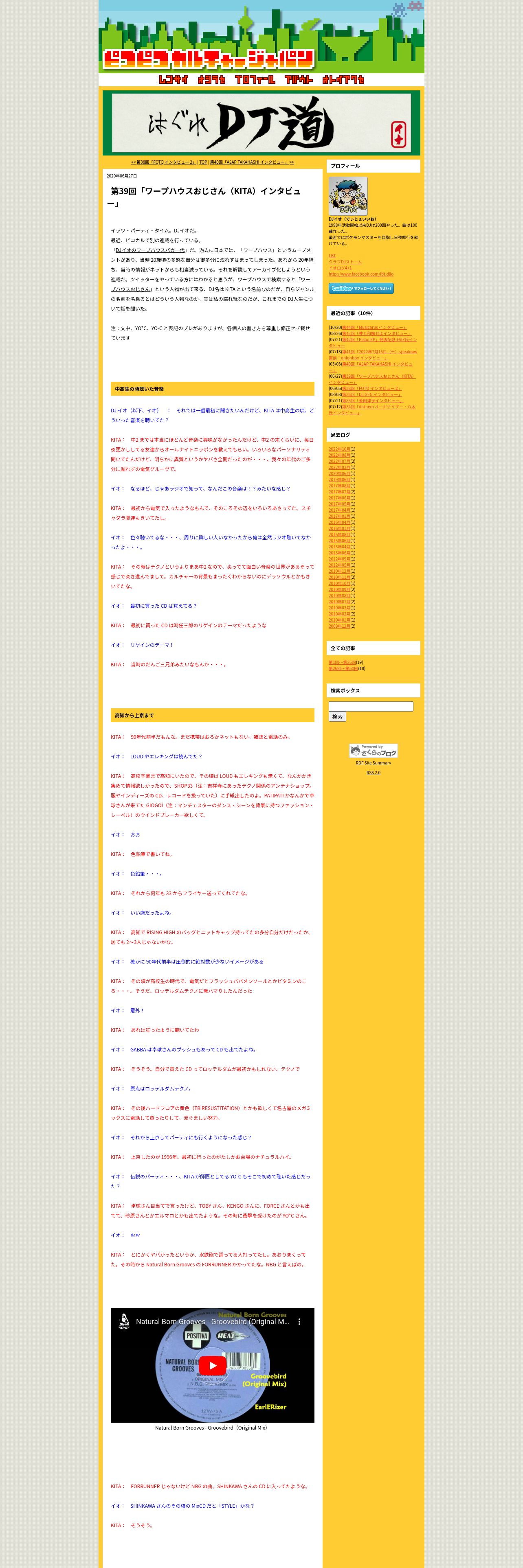Play the Natural Born Grooves YouTube video

213,1365
